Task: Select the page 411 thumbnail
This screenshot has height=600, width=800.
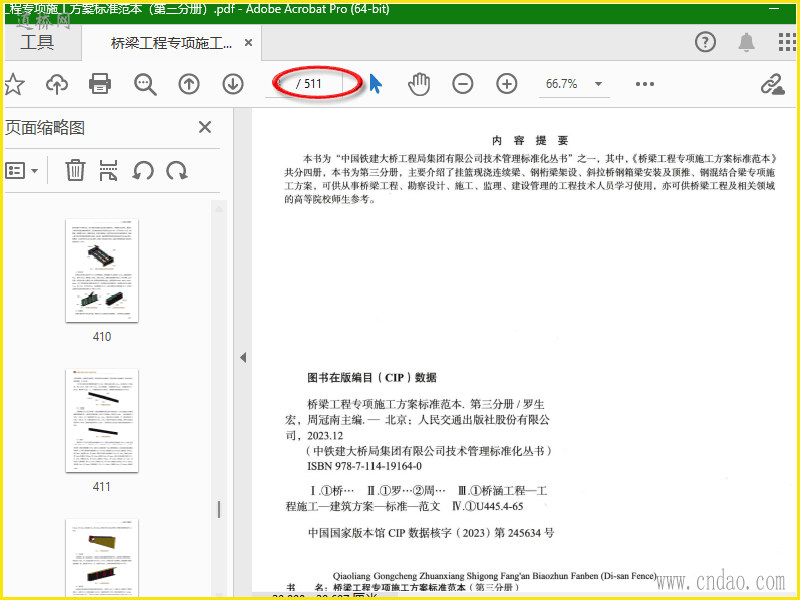Action: tap(102, 421)
